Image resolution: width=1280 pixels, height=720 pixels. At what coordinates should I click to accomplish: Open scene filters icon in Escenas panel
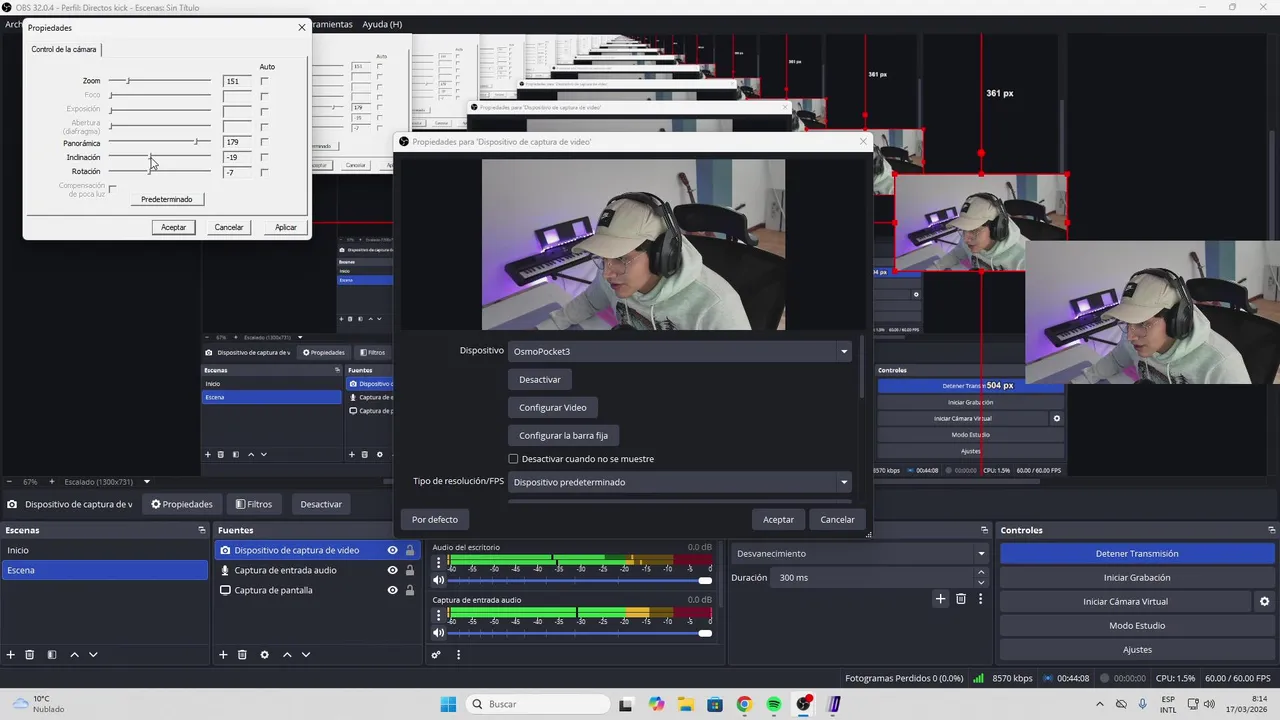[x=52, y=655]
